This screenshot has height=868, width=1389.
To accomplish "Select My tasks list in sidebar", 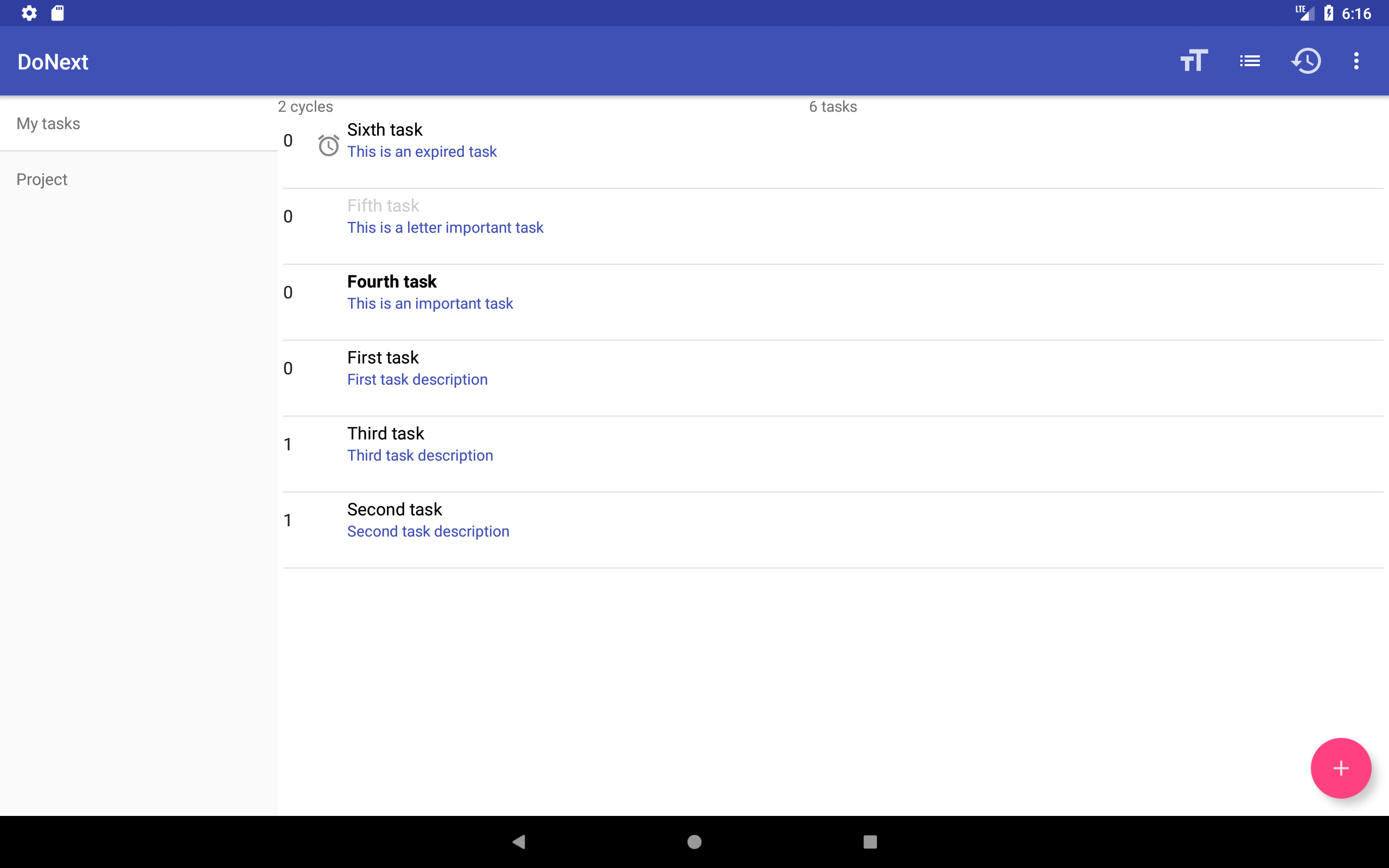I will [48, 124].
